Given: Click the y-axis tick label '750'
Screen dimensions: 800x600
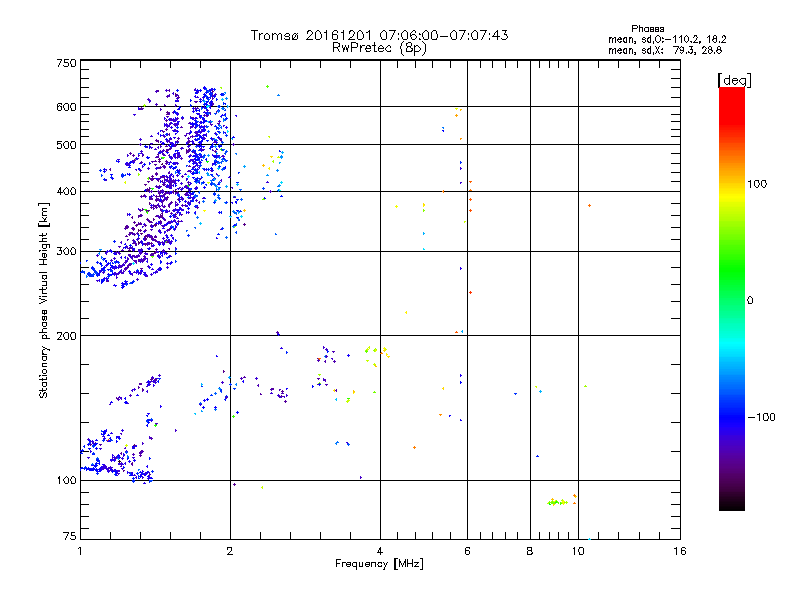Looking at the screenshot, I should pos(66,63).
